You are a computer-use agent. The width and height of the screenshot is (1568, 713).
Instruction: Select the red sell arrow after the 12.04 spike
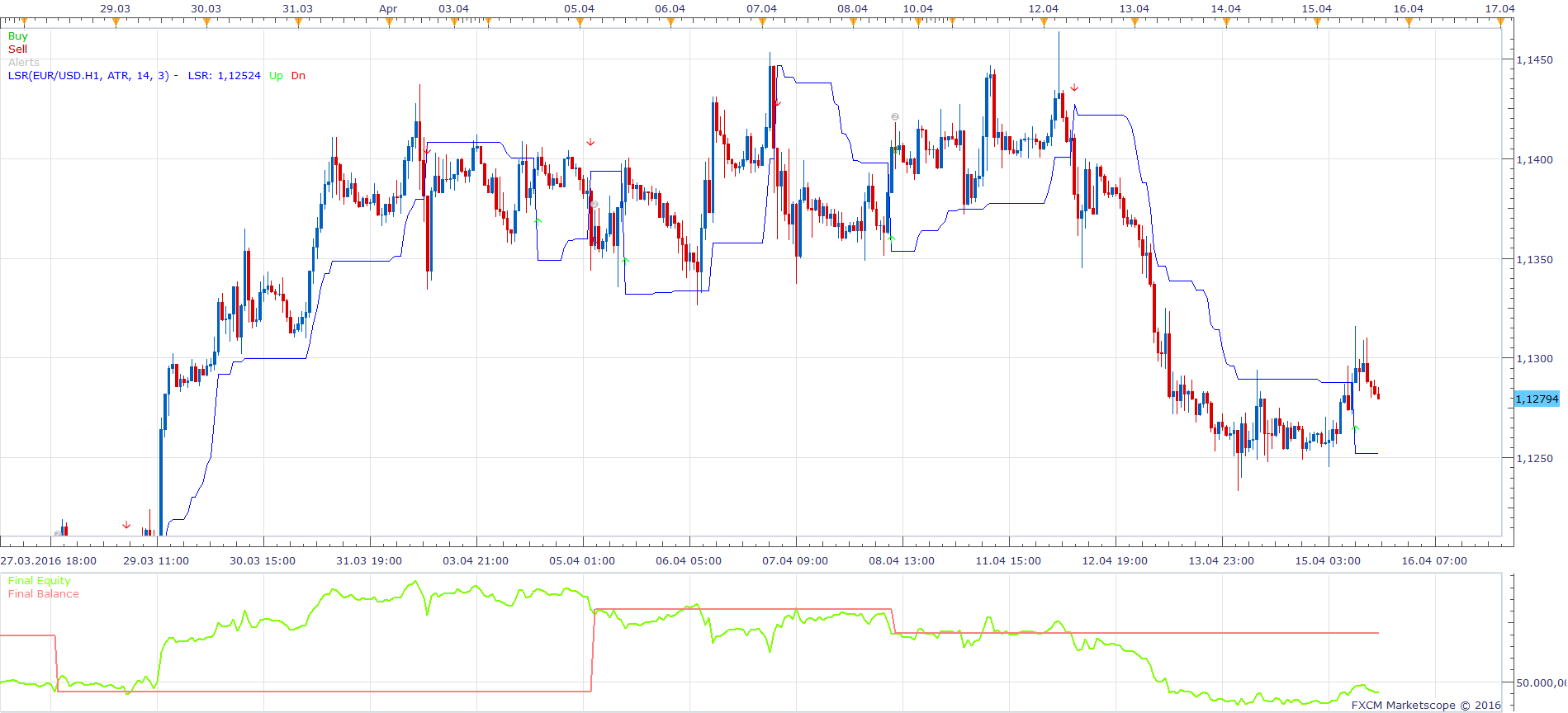coord(1074,87)
